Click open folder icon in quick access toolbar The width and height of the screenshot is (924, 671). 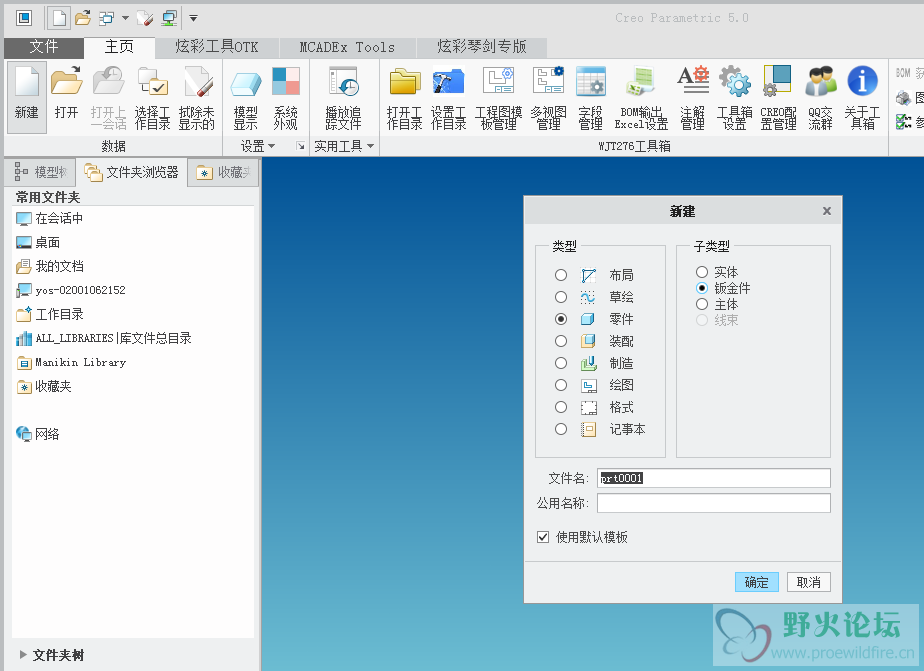(x=83, y=18)
